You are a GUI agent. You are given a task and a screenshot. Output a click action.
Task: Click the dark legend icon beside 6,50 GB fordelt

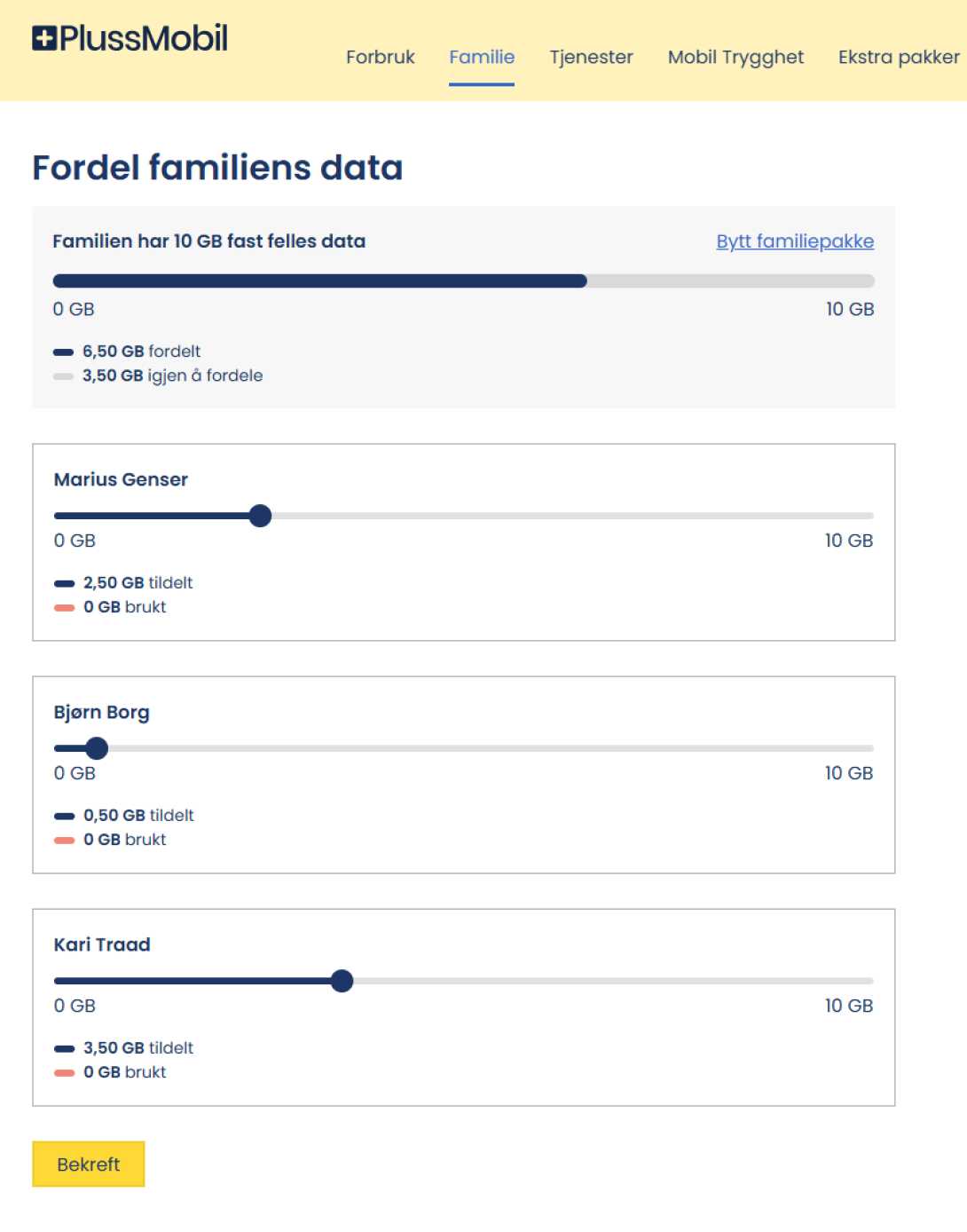pyautogui.click(x=63, y=352)
